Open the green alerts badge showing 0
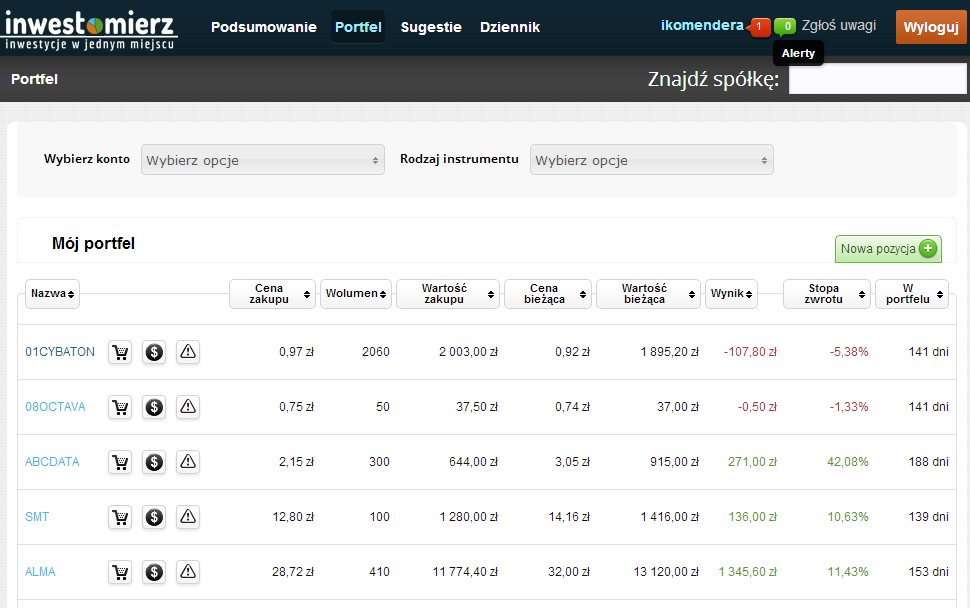970x608 pixels. tap(786, 27)
